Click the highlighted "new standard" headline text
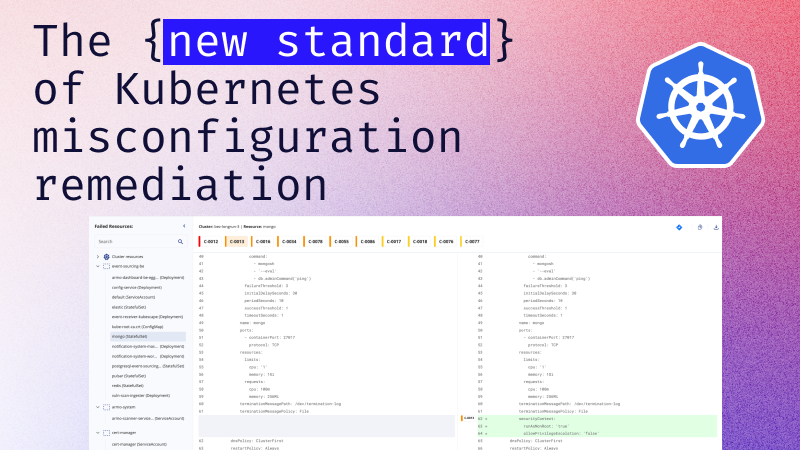The width and height of the screenshot is (800, 450). pyautogui.click(x=327, y=42)
